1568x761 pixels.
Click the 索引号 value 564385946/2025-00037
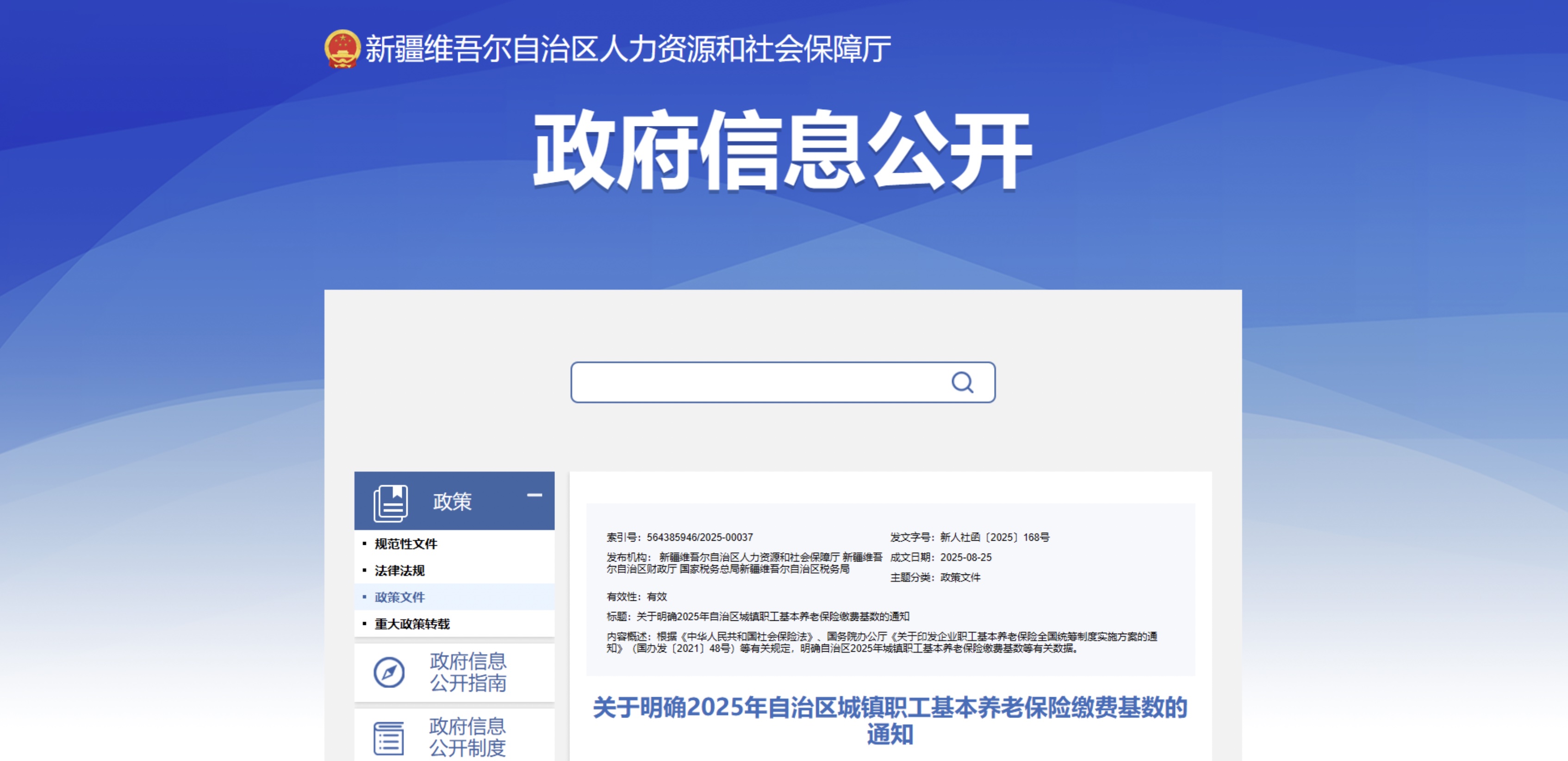tap(699, 537)
